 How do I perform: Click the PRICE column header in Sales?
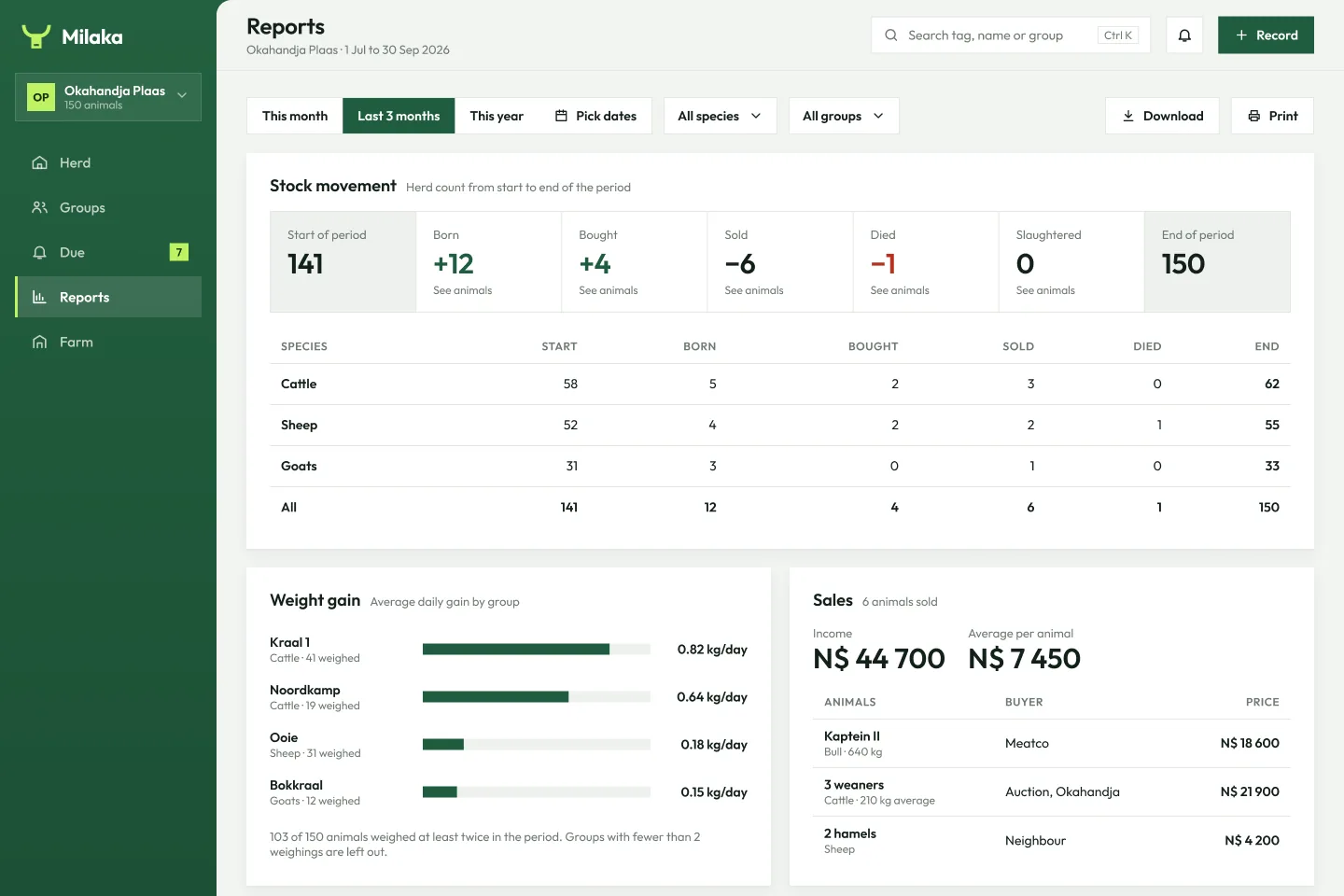coord(1262,702)
